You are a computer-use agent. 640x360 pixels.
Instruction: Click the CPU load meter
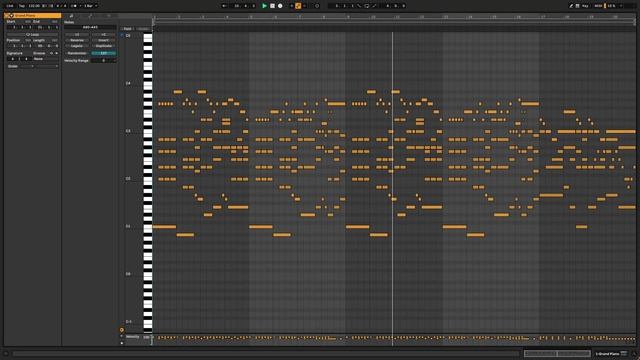pos(611,6)
